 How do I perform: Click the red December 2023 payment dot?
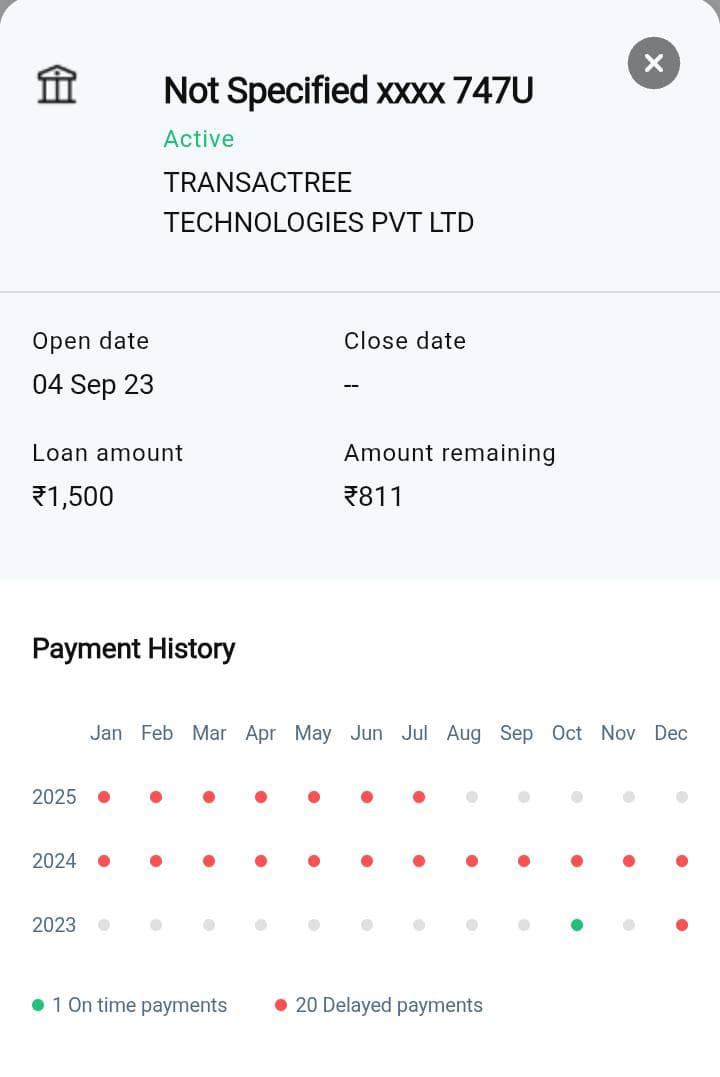tap(682, 925)
